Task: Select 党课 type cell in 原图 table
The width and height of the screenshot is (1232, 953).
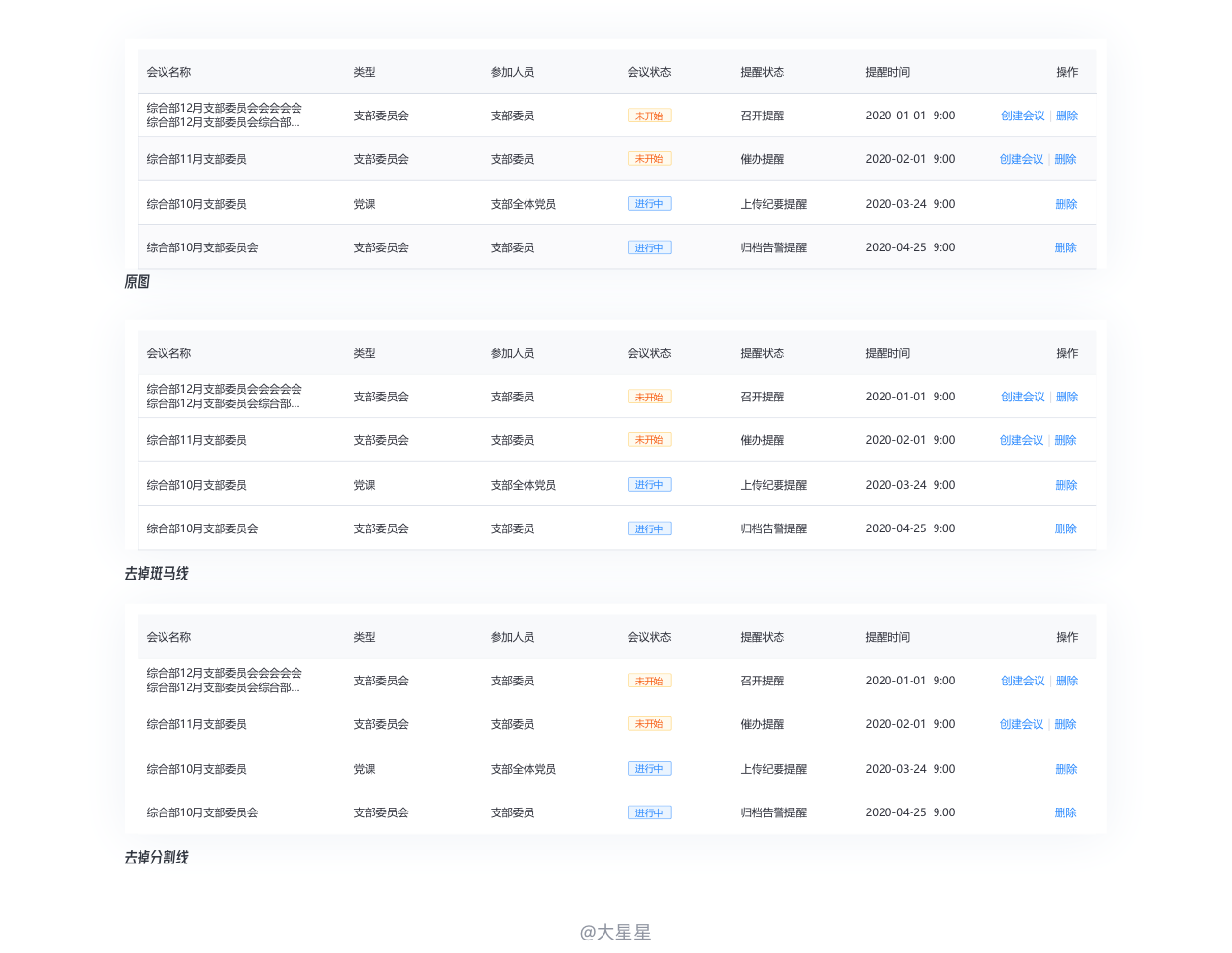Action: 365,204
